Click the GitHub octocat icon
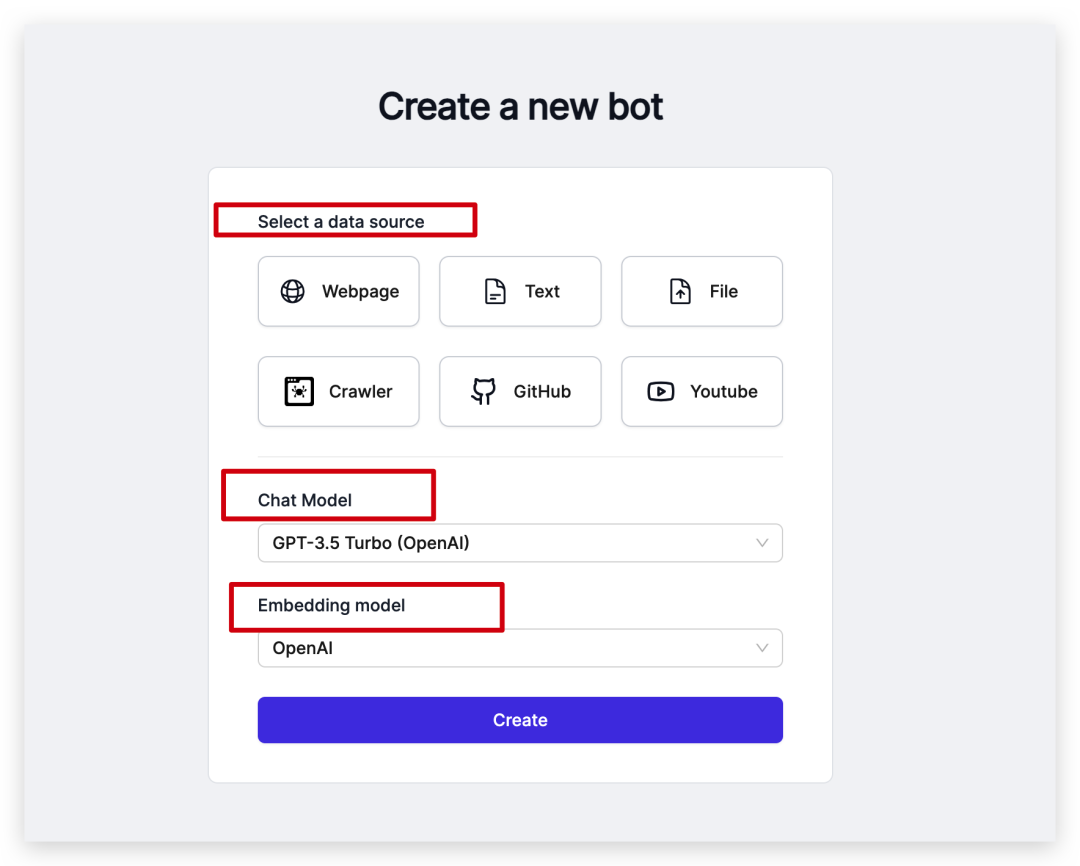 tap(484, 391)
